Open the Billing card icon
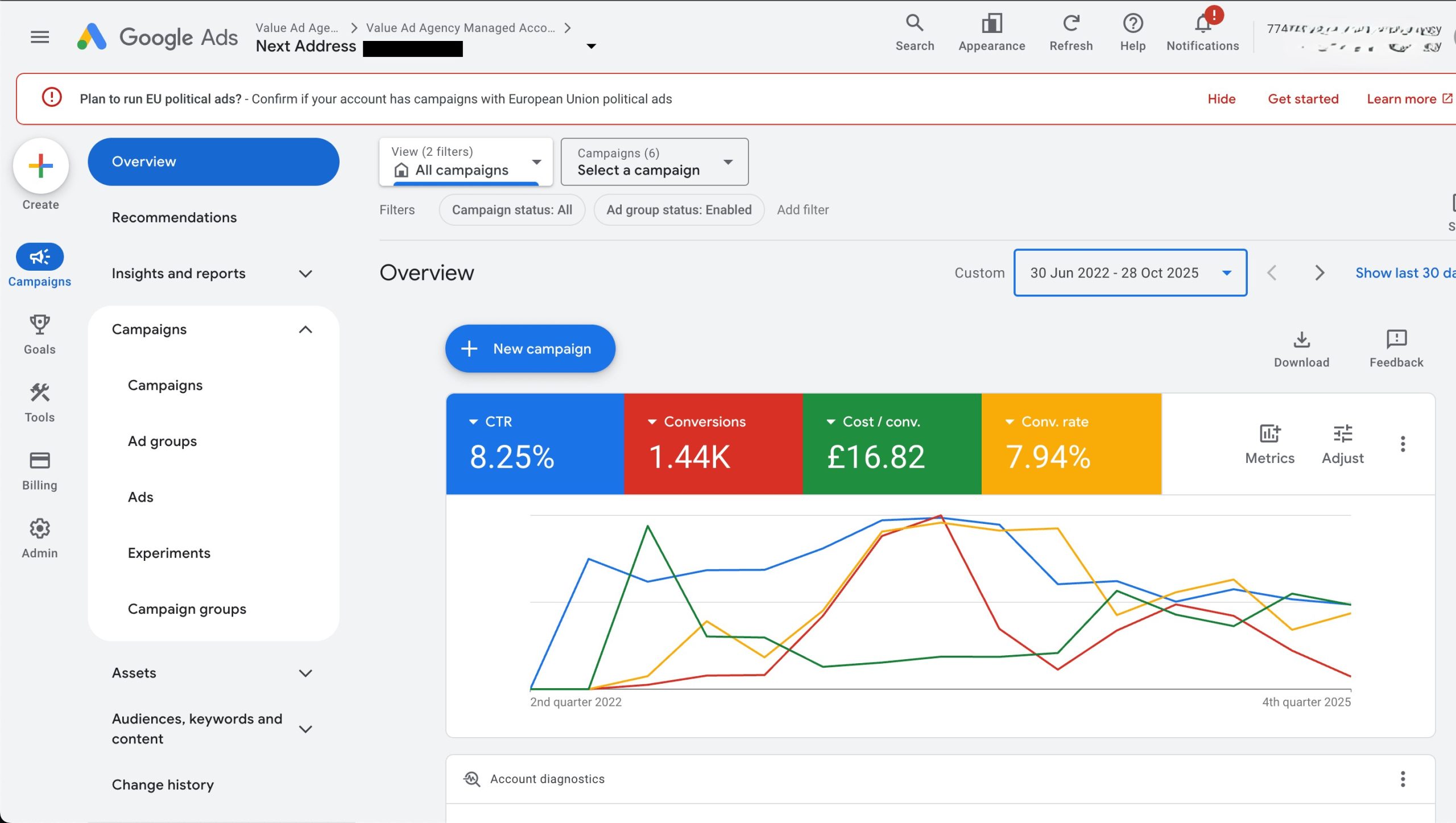1456x823 pixels. point(39,461)
